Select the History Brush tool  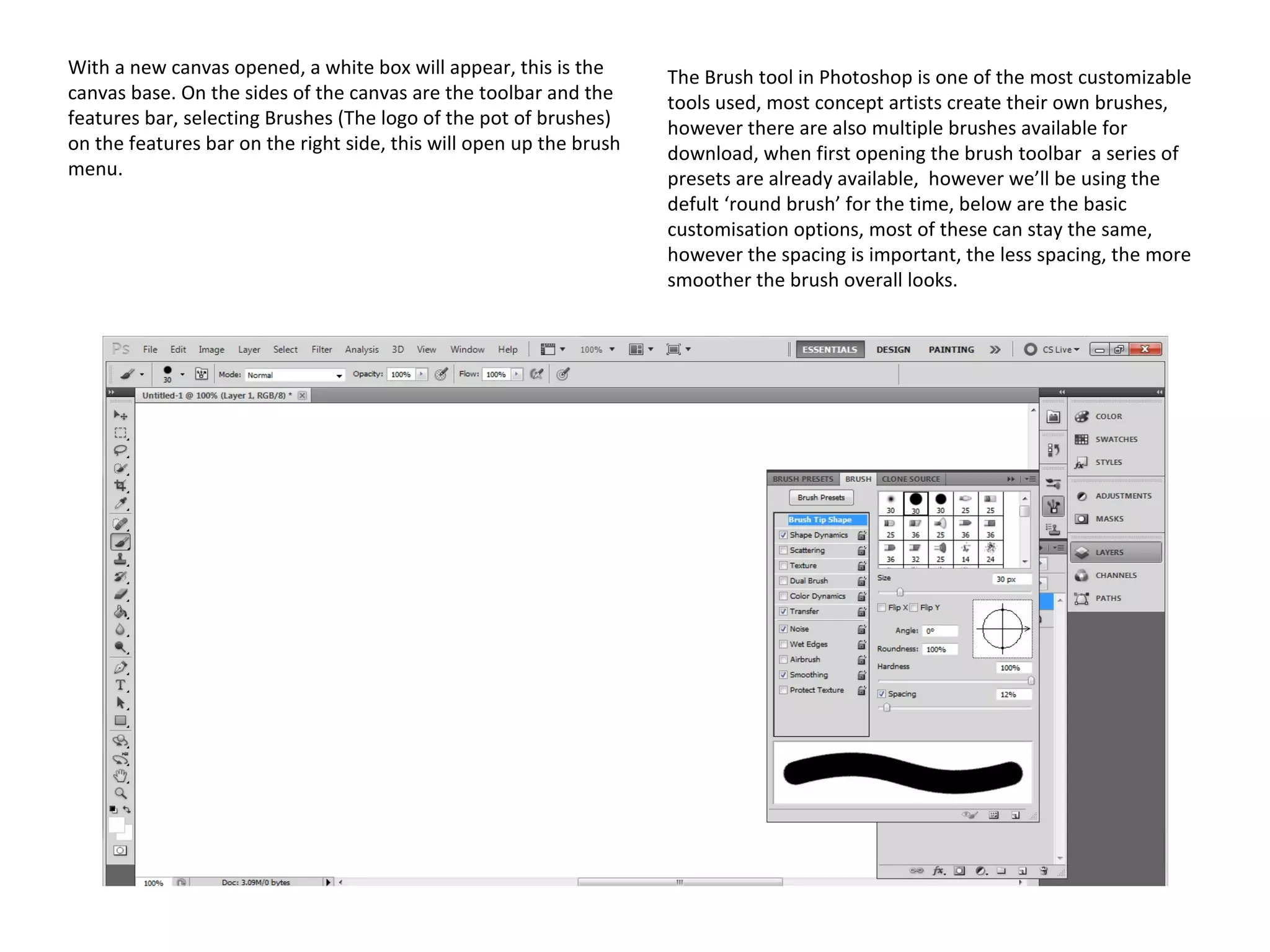[x=120, y=577]
